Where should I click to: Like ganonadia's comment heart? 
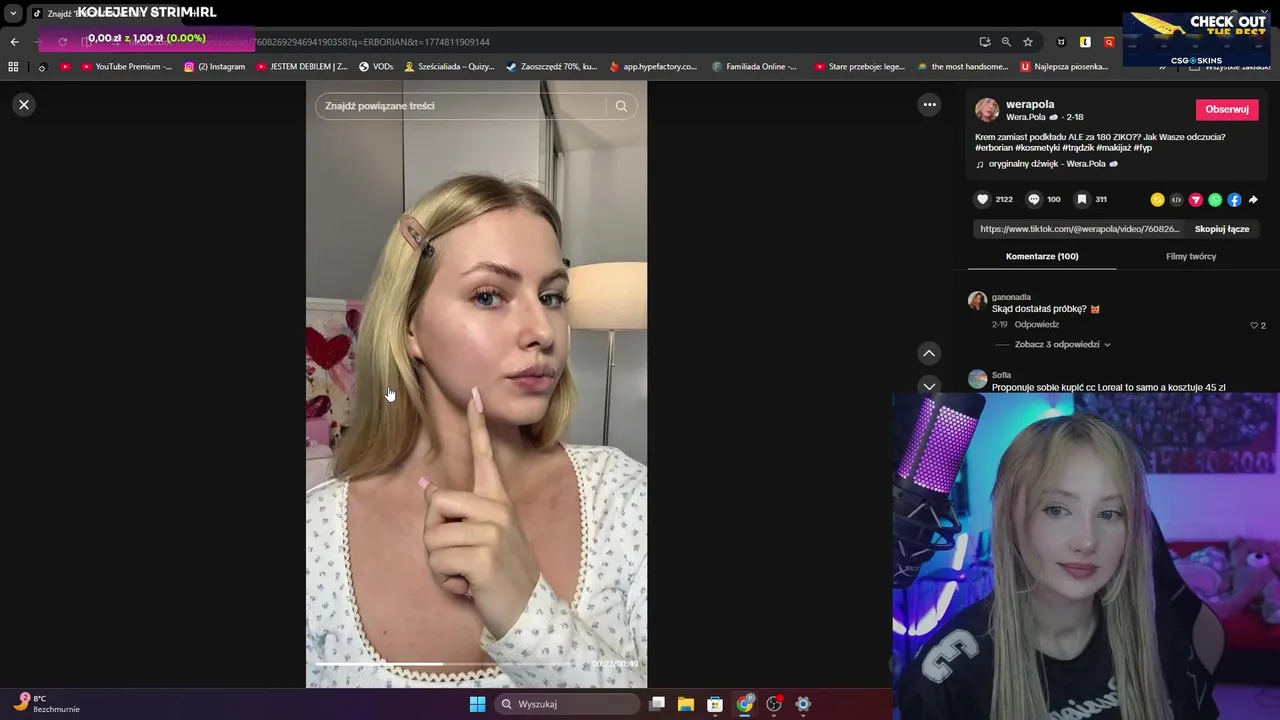(1254, 326)
